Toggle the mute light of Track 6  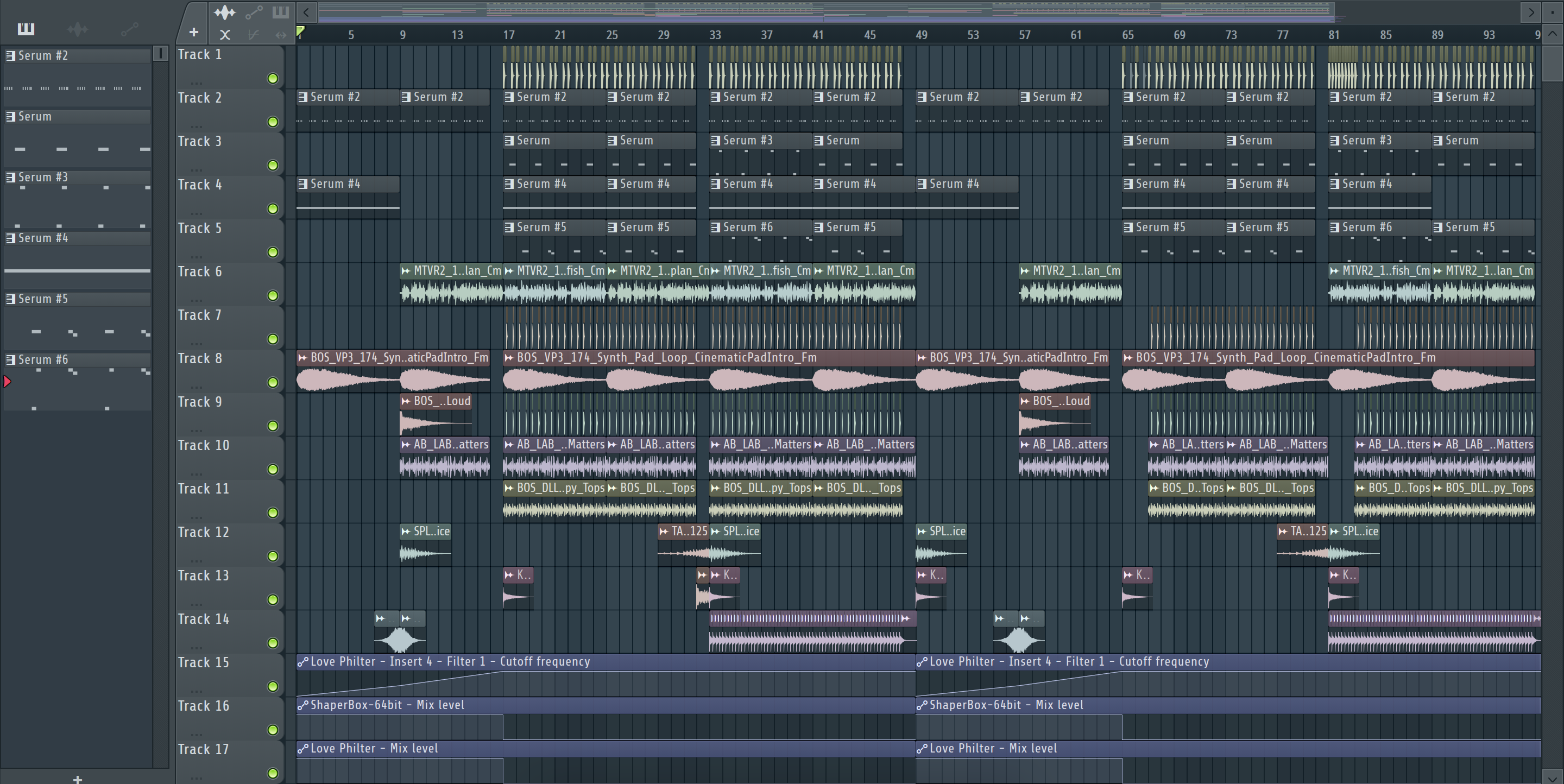tap(273, 295)
